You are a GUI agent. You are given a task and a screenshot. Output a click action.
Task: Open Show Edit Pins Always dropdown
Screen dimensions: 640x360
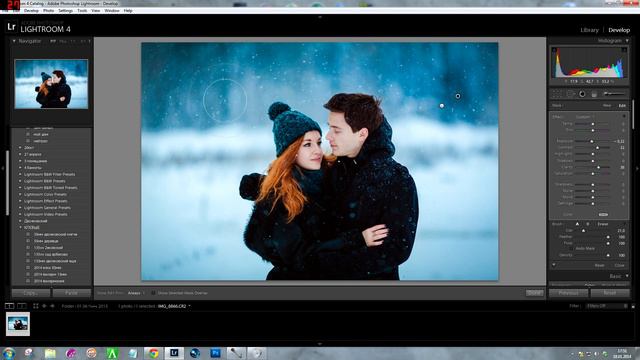pos(136,293)
